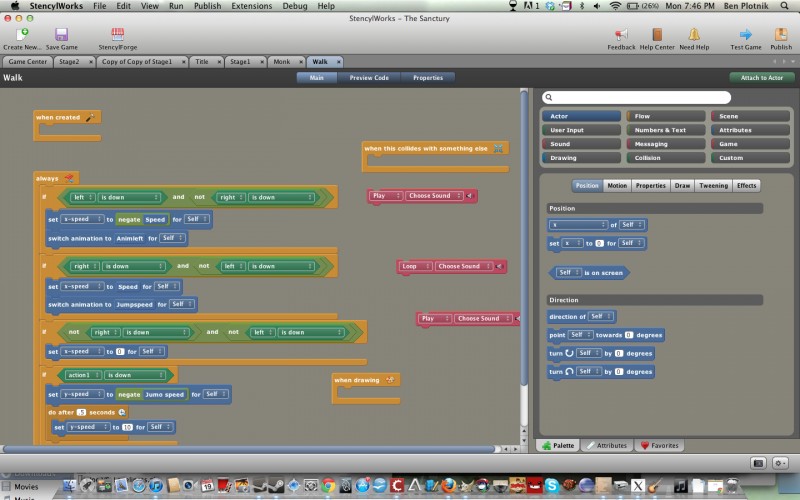This screenshot has width=800, height=500.
Task: Click the volume icon in menu bar
Action: pos(597,6)
